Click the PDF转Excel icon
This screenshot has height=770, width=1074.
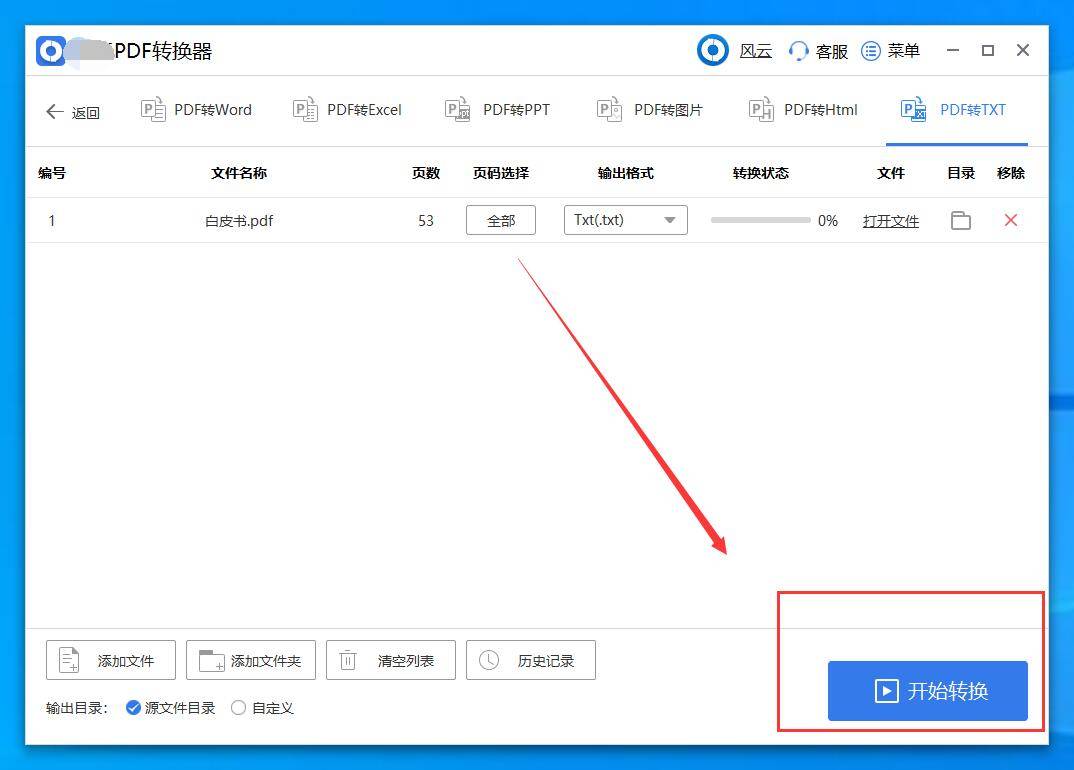pos(305,110)
